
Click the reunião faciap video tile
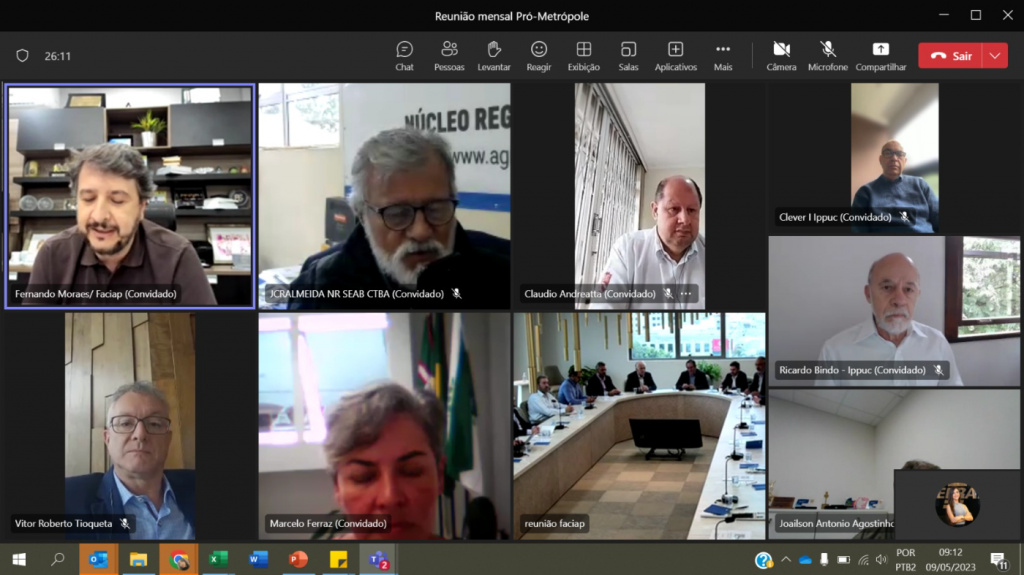coord(639,425)
